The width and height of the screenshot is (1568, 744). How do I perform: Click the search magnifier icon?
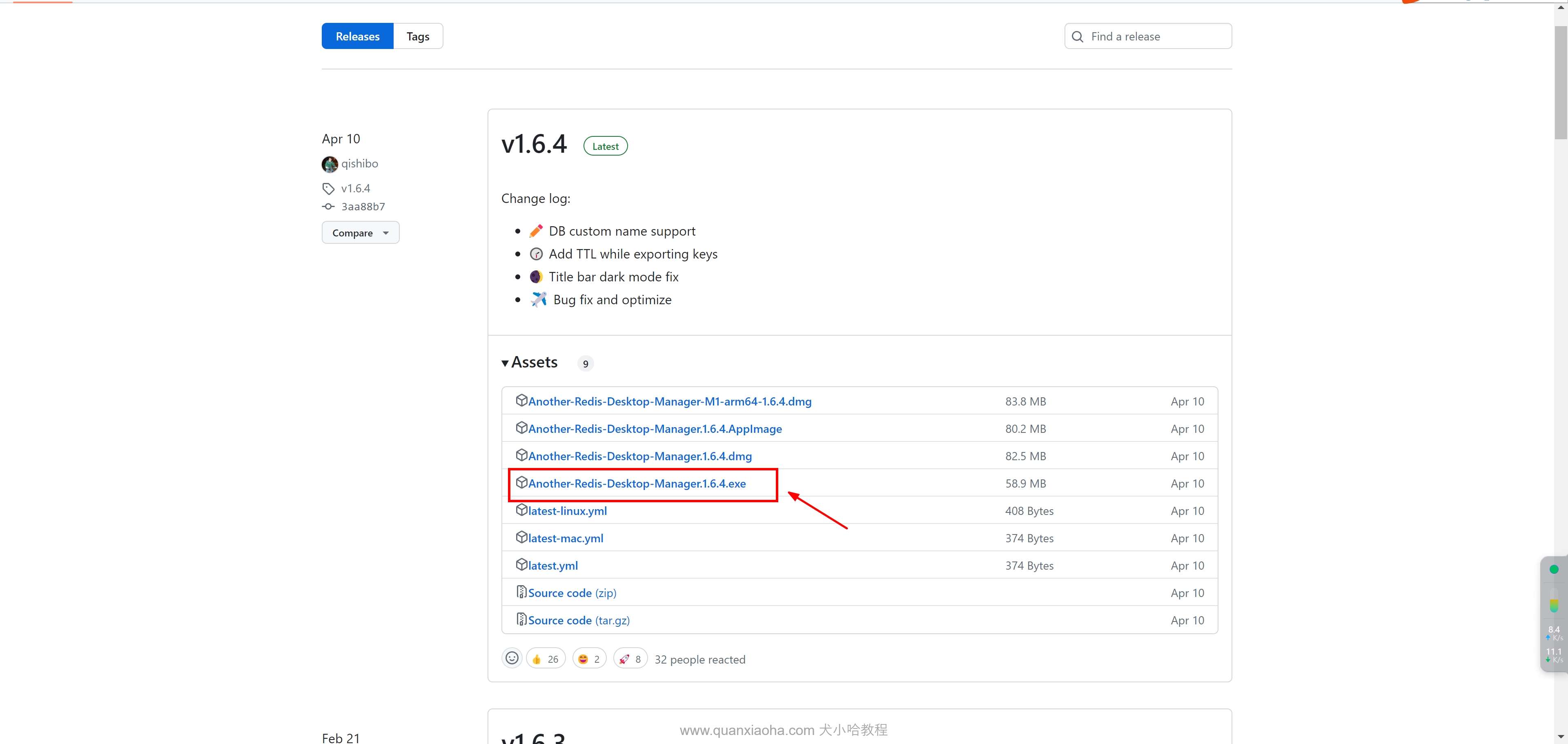pyautogui.click(x=1078, y=36)
